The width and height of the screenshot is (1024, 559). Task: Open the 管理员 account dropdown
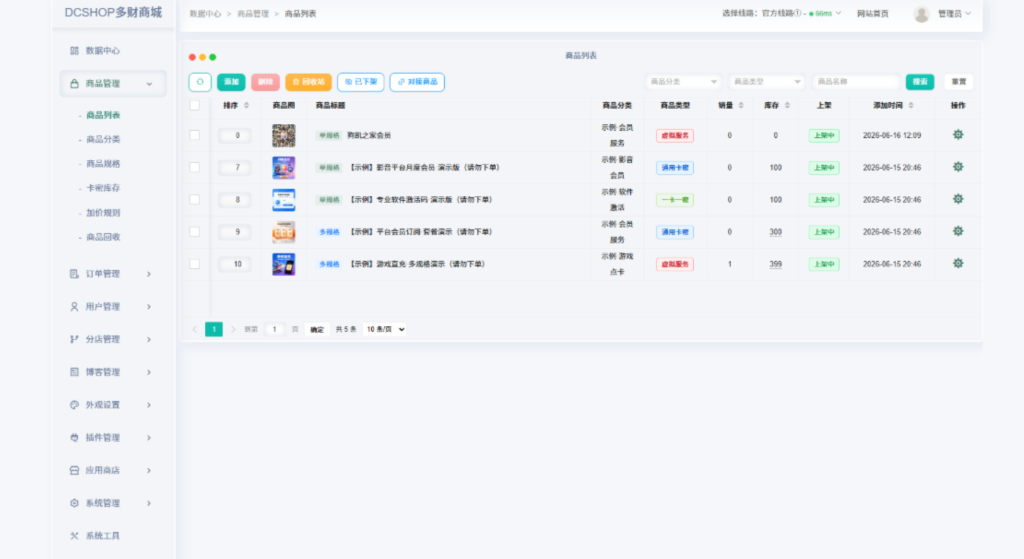(954, 14)
